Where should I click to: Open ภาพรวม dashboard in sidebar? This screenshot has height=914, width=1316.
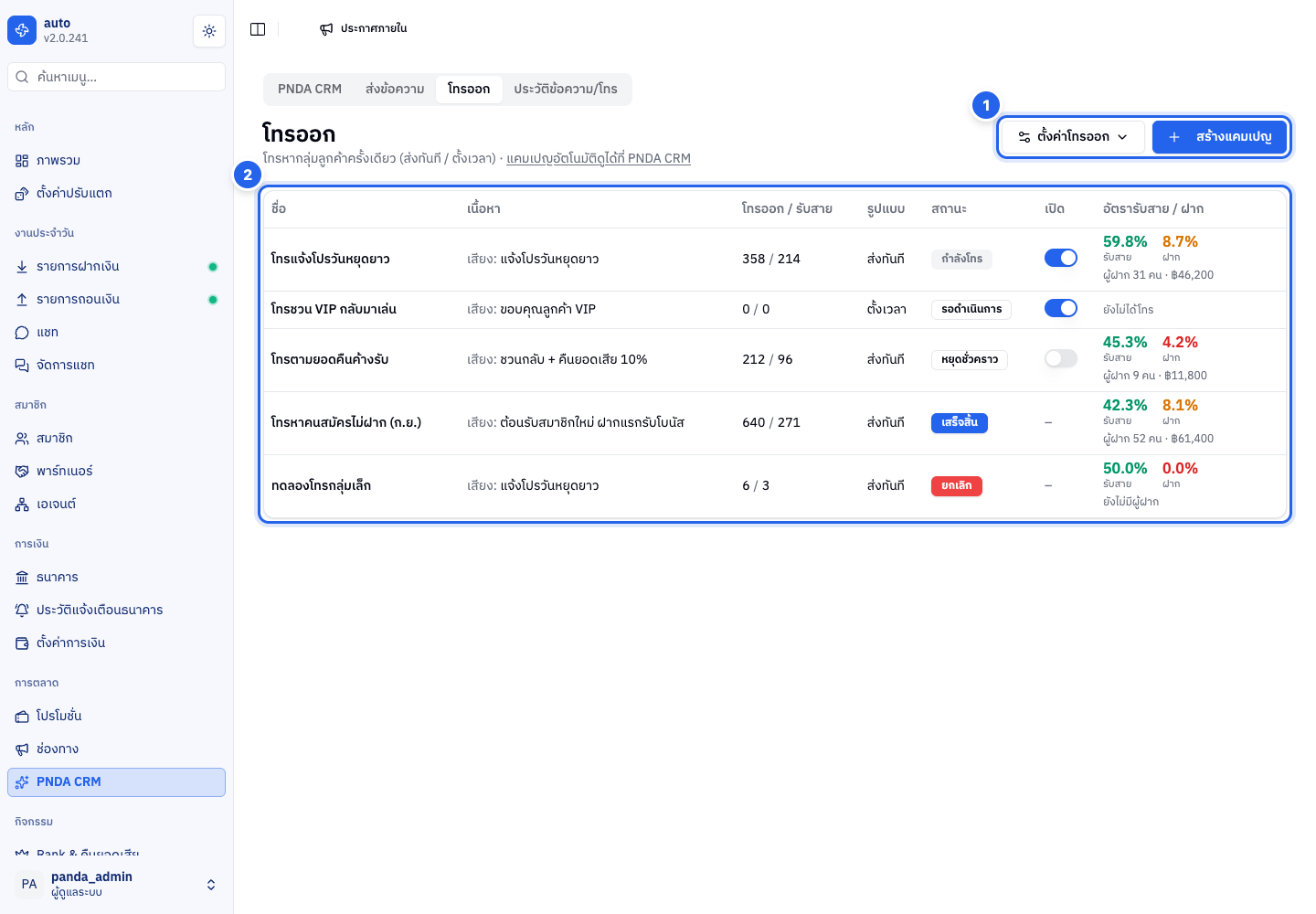tap(116, 161)
